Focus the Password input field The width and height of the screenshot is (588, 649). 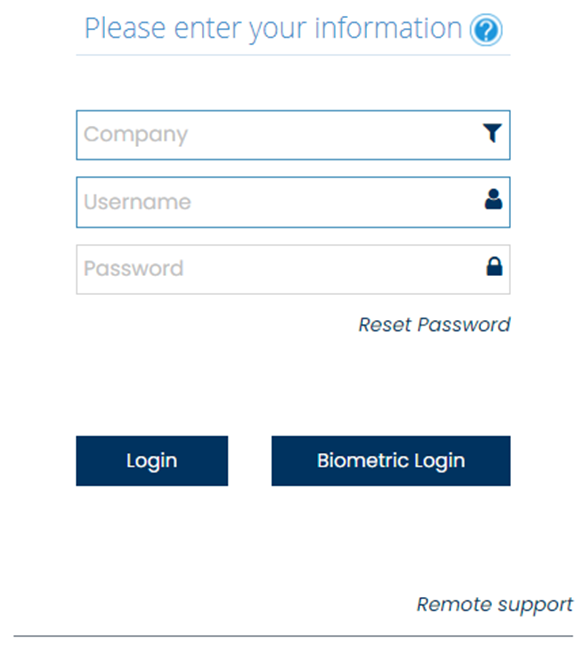click(293, 269)
